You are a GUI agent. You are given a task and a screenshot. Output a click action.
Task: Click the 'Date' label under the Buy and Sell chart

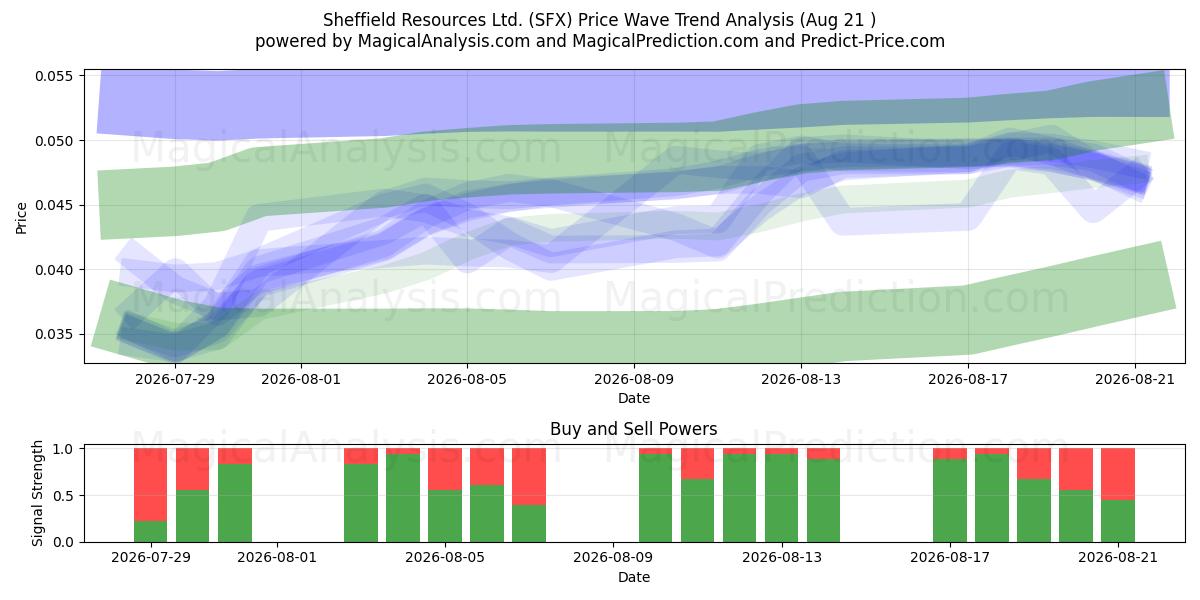pos(634,577)
